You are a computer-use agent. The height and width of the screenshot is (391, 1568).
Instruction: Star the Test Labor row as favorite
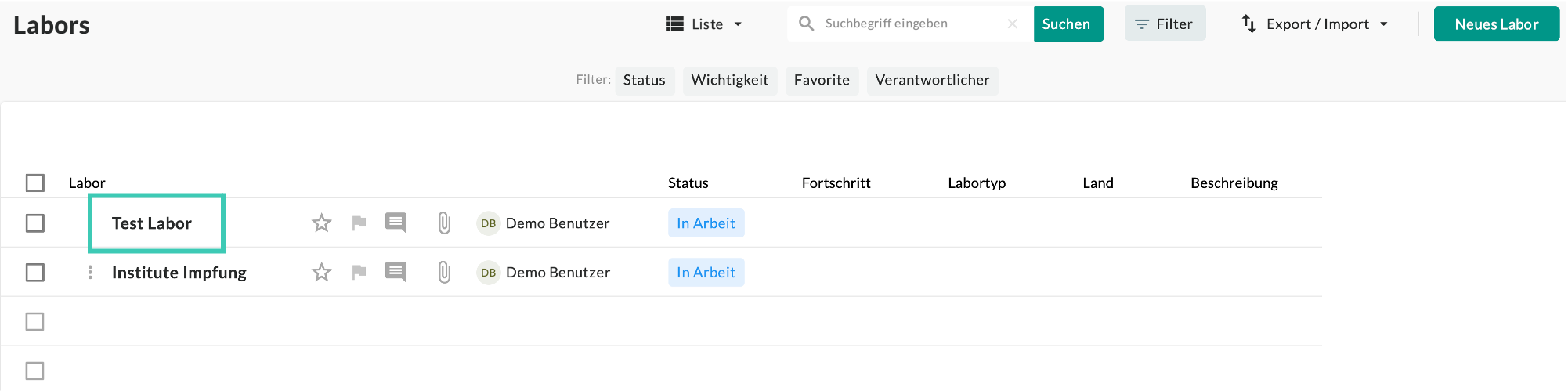tap(321, 223)
